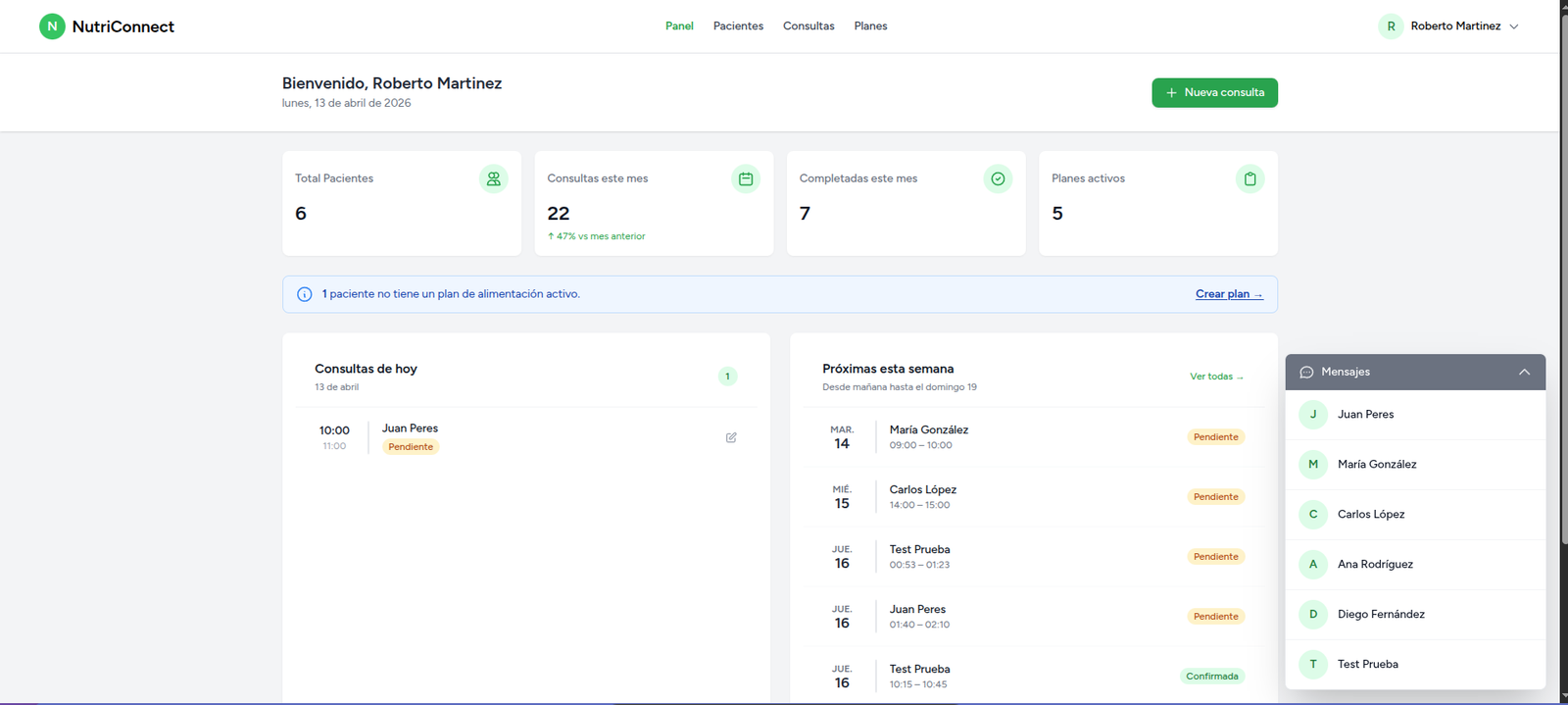Click Pendiente badge for María González
This screenshot has width=1568, height=705.
tap(1216, 437)
